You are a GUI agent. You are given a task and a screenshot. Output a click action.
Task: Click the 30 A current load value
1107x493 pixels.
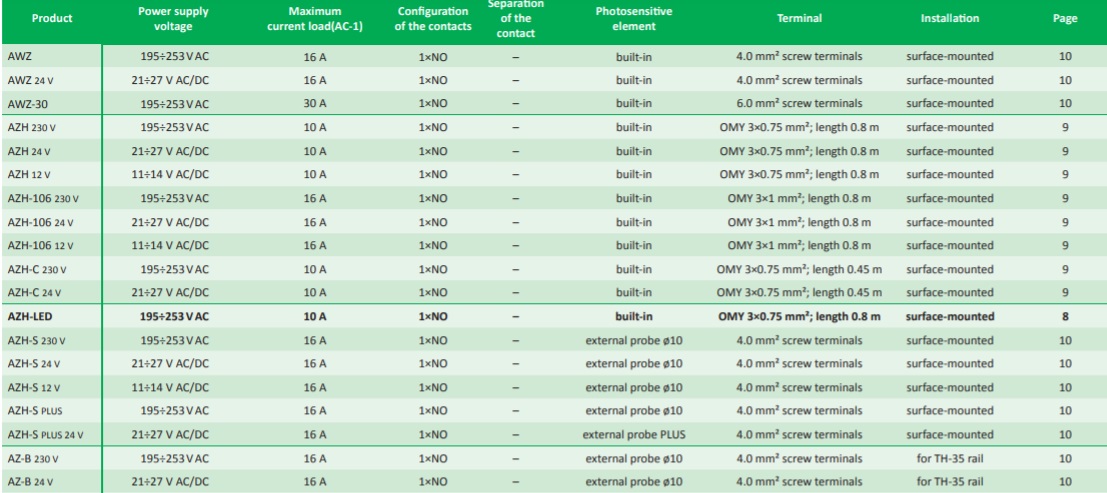(x=315, y=104)
